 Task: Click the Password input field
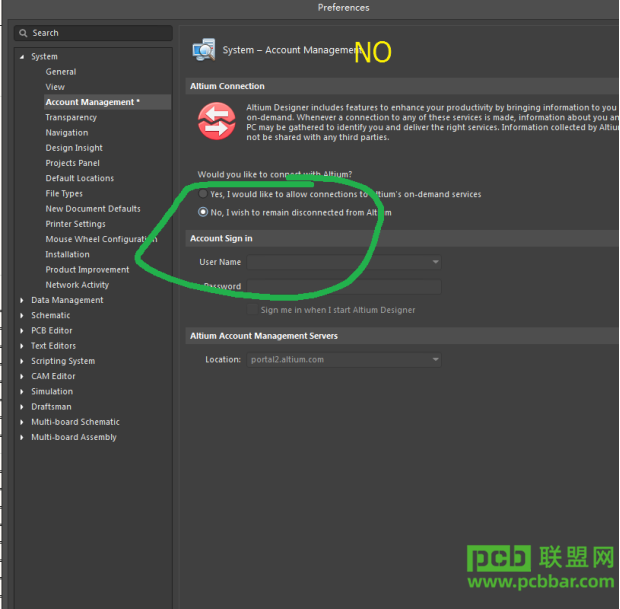pos(344,287)
